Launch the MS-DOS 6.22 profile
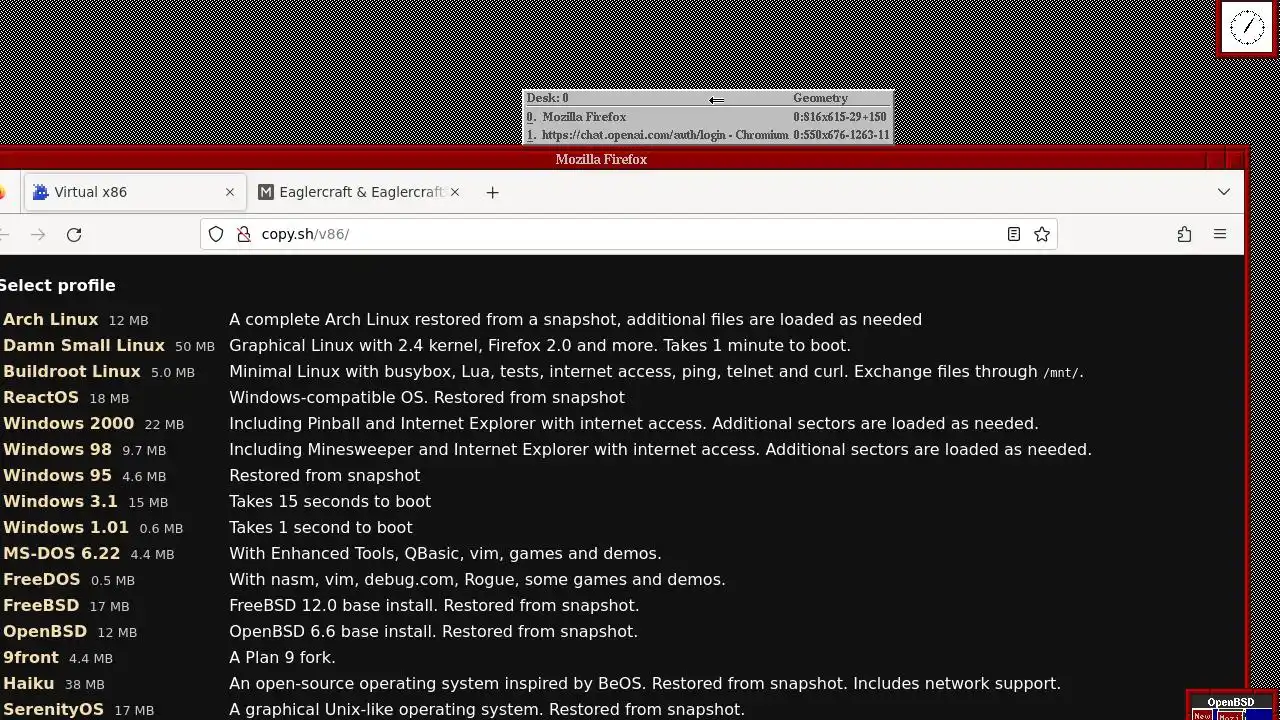Screen dimensions: 1280x720 point(61,553)
